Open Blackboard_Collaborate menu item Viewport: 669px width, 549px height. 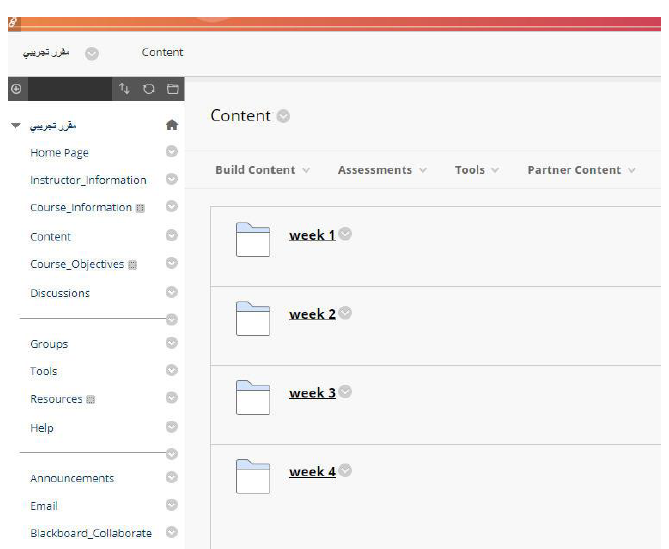tap(91, 533)
